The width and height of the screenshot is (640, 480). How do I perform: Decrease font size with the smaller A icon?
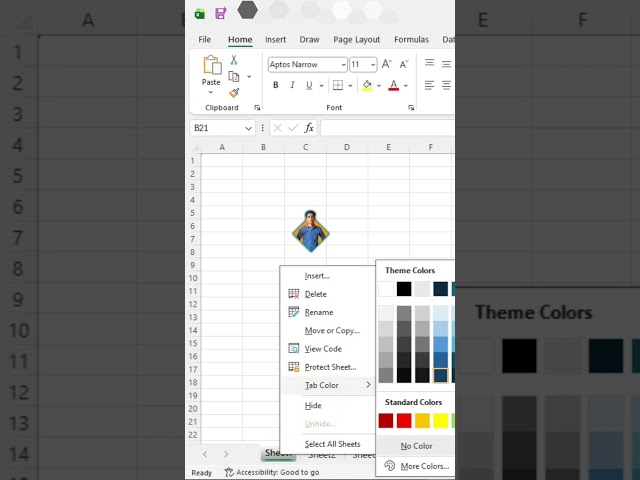tap(404, 64)
